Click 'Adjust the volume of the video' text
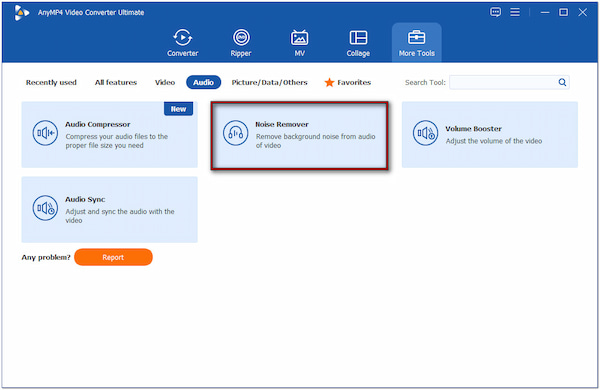 [x=494, y=141]
